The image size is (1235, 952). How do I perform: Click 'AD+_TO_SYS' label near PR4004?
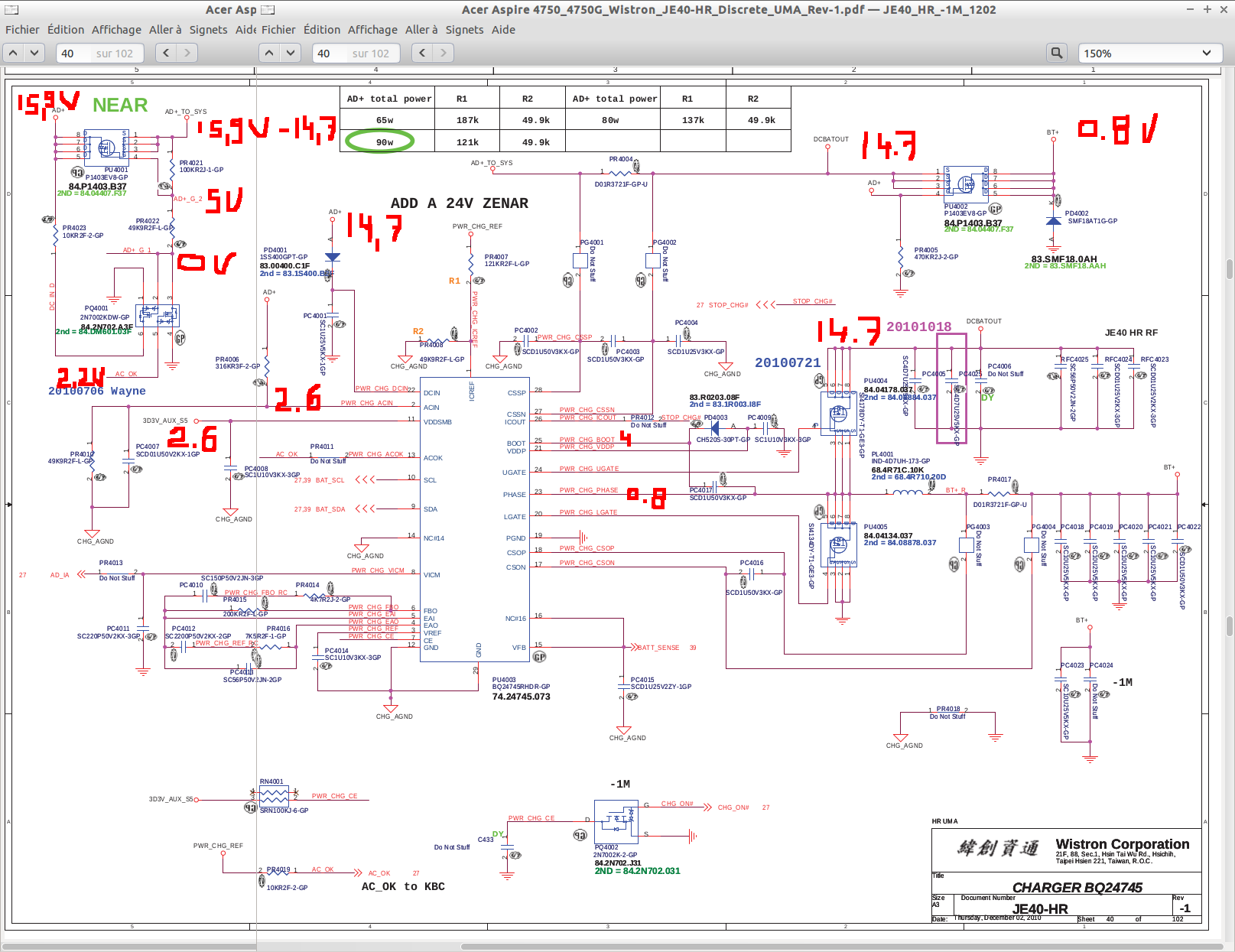(x=492, y=163)
